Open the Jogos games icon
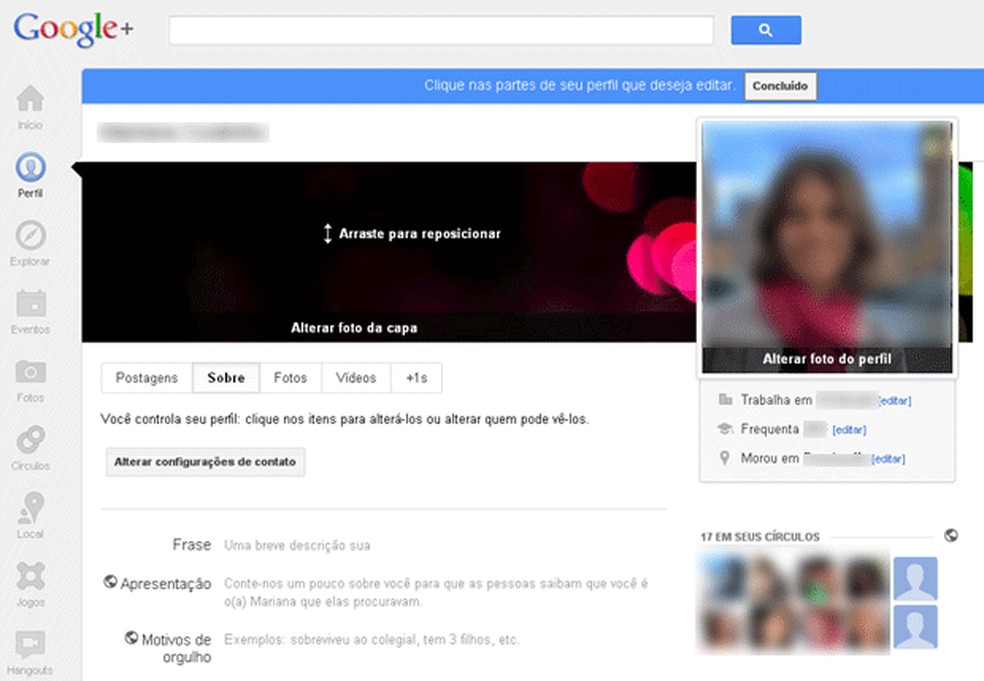This screenshot has width=984, height=681. coord(30,576)
